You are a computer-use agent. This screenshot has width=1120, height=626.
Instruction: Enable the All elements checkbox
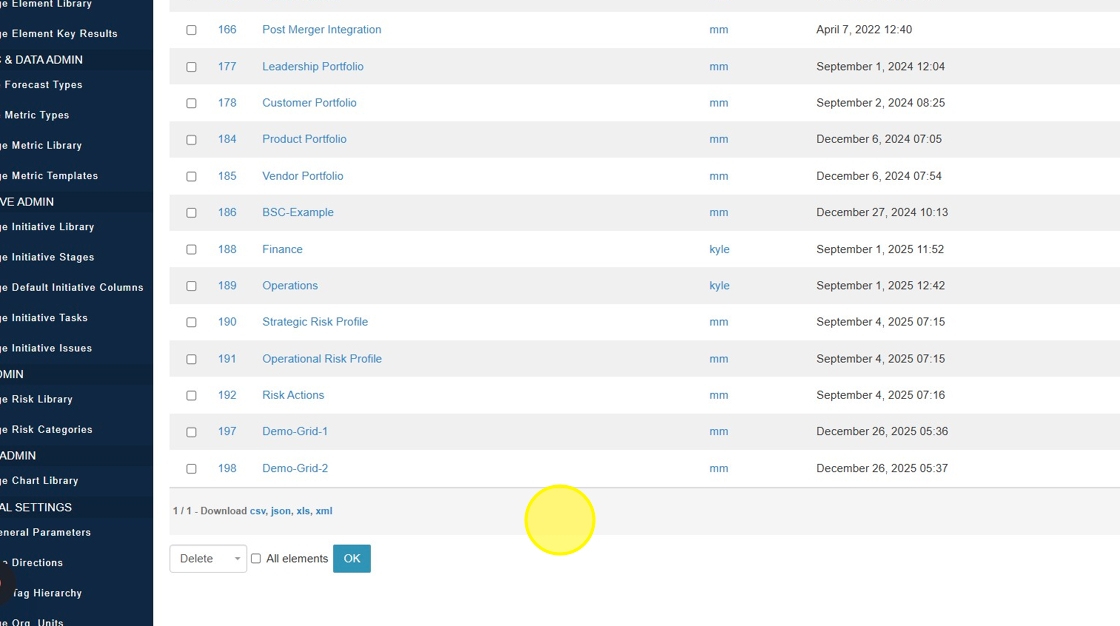(256, 559)
